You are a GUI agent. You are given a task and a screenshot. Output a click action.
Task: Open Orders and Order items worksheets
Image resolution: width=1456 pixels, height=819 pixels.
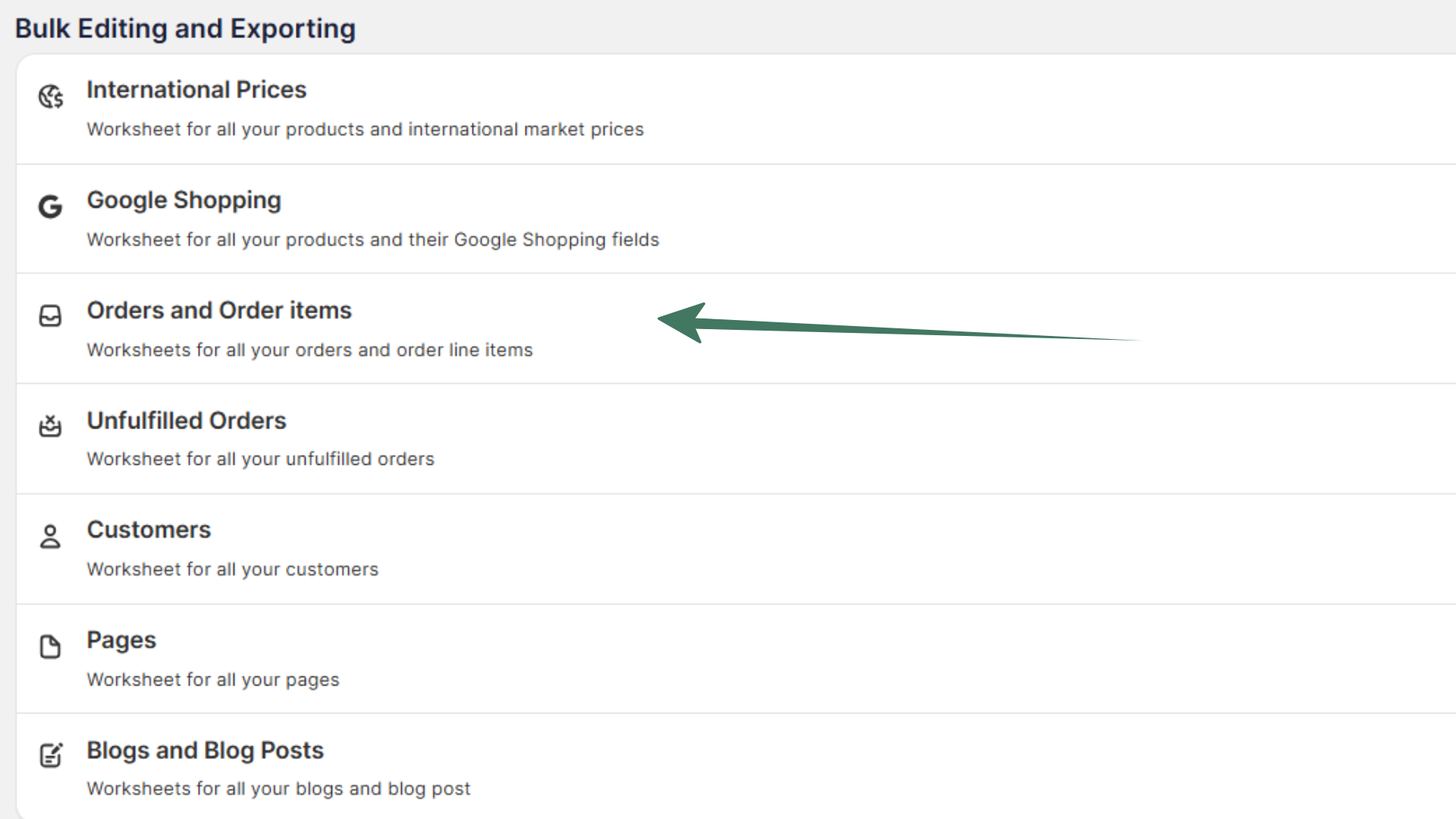[x=219, y=310]
